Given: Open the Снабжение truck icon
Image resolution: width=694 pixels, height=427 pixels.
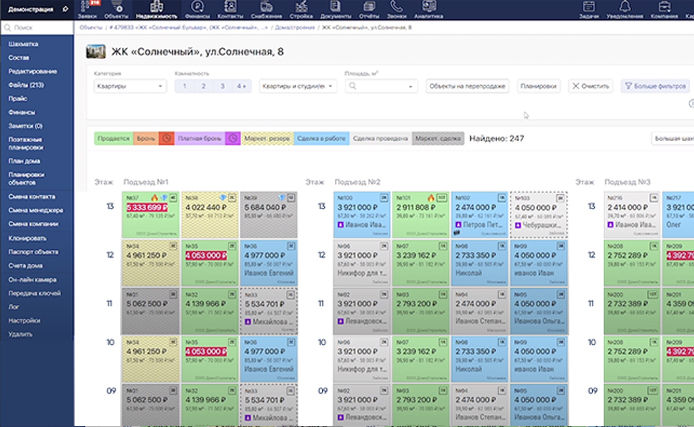Looking at the screenshot, I should point(266,6).
